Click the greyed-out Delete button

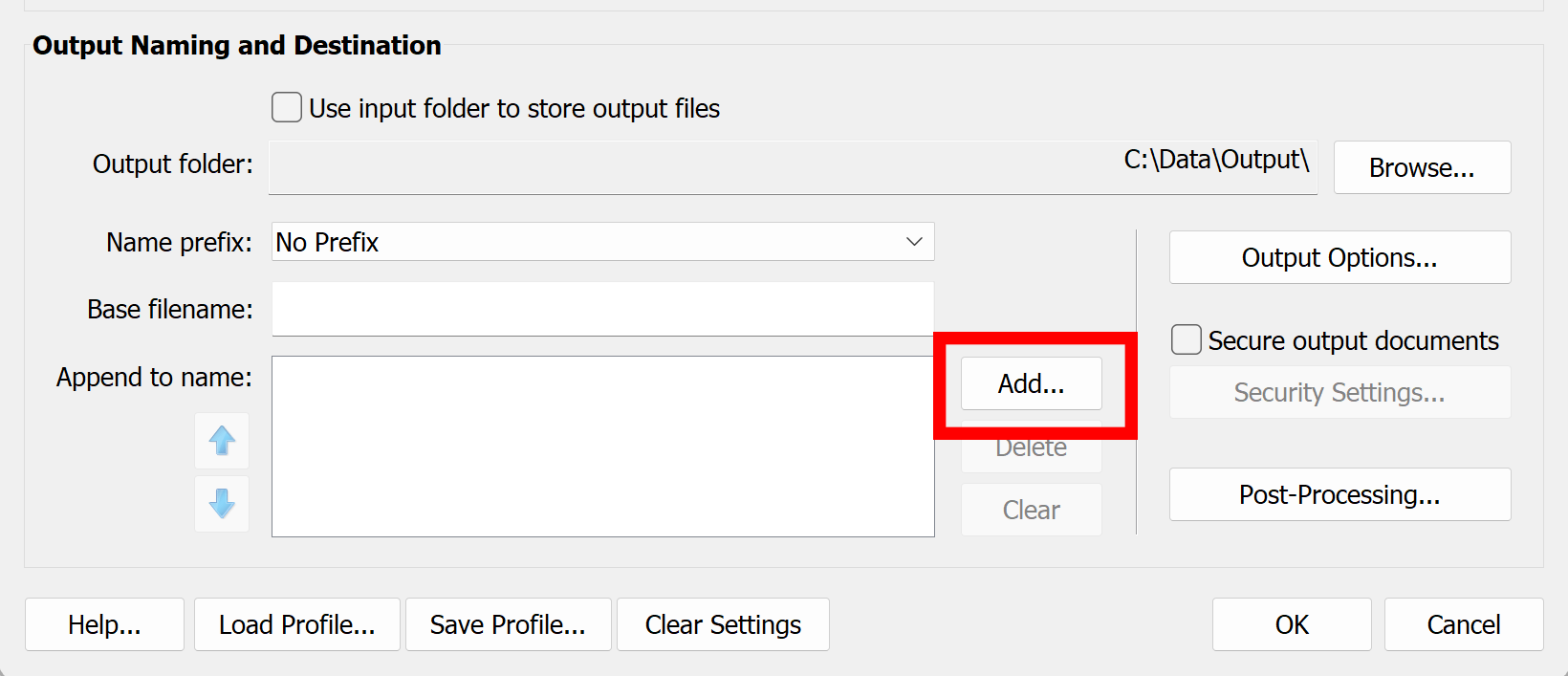click(1031, 447)
